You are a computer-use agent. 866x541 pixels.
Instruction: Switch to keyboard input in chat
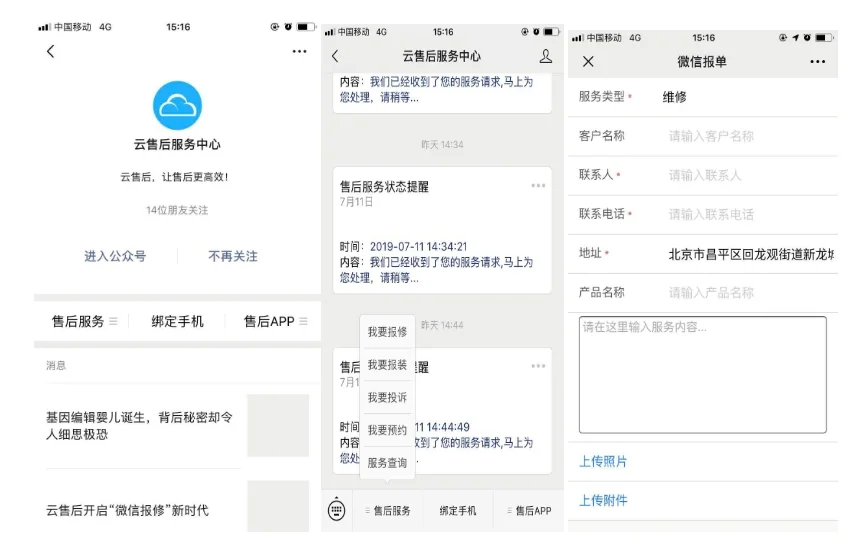(336, 510)
